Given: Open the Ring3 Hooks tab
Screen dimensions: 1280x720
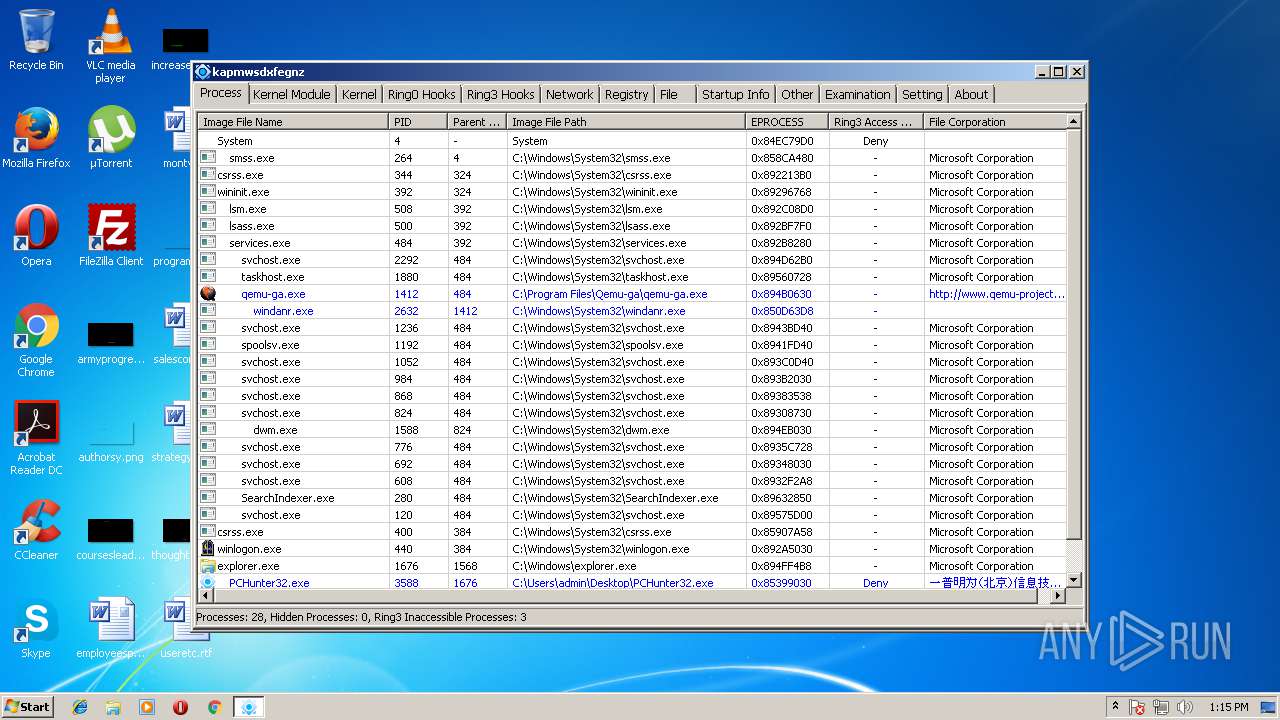Looking at the screenshot, I should coord(501,94).
